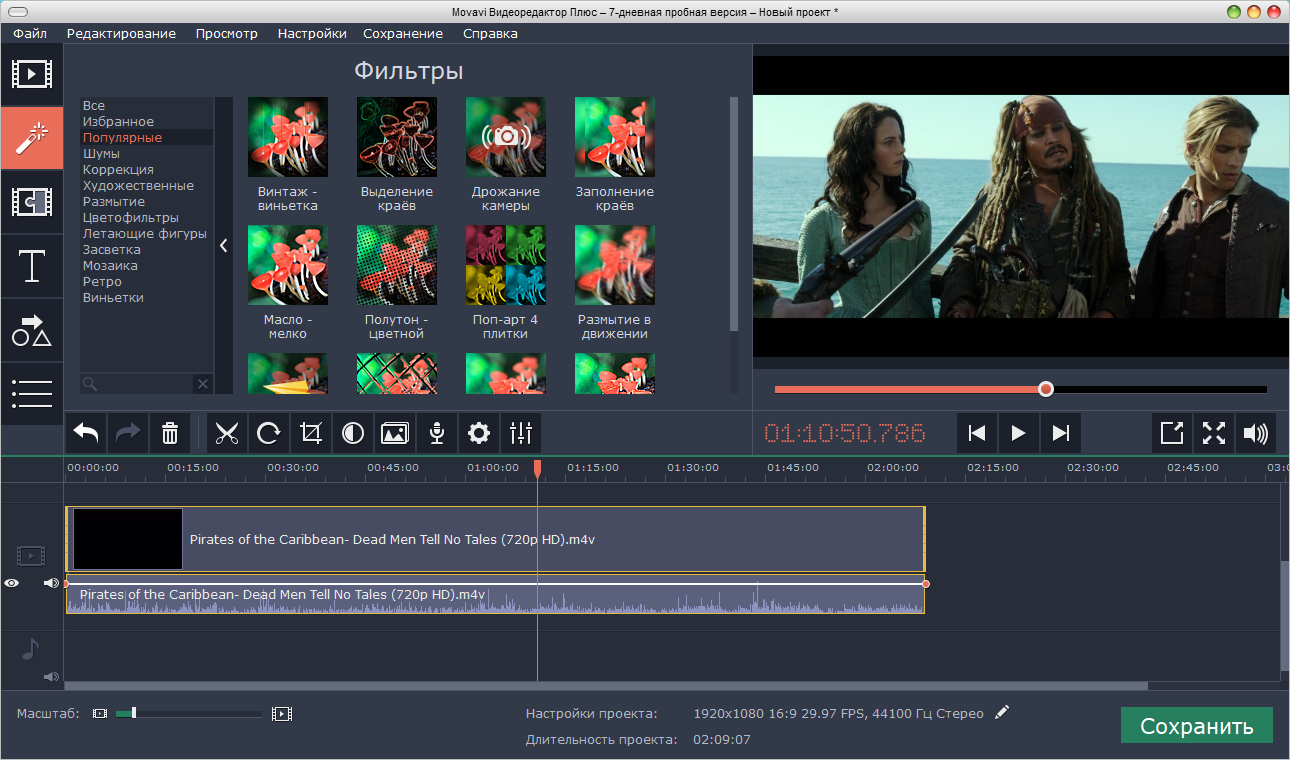Delete selected clip with trash icon
The height and width of the screenshot is (760, 1290).
tap(170, 433)
